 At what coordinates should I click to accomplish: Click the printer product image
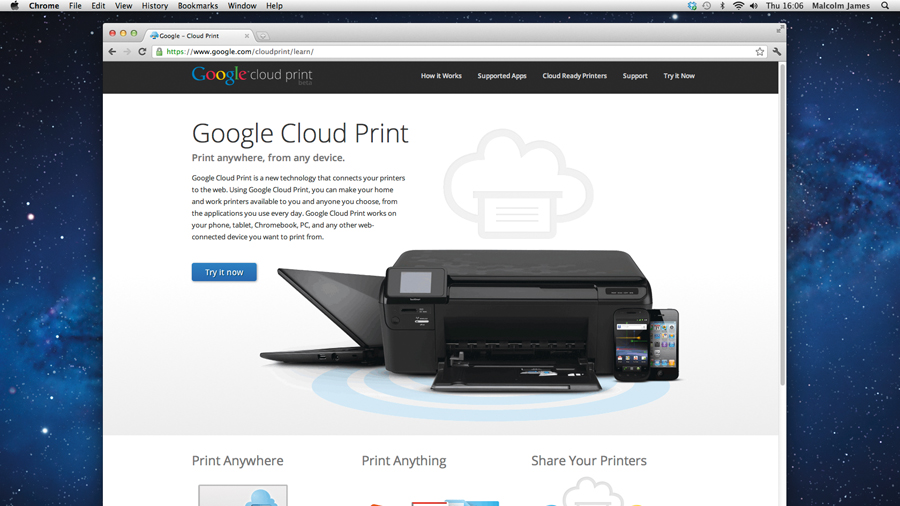519,321
